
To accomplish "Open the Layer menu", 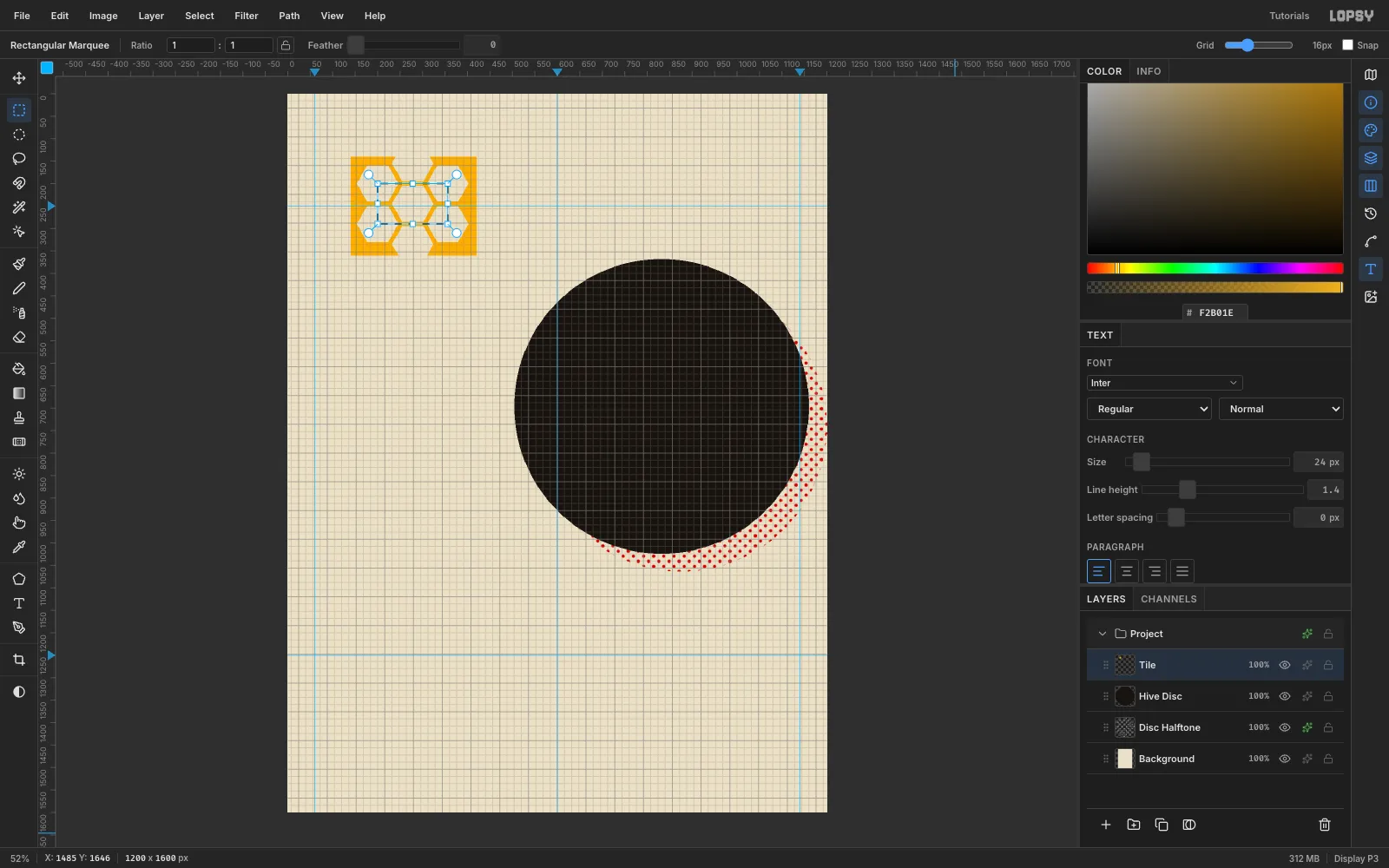I will coord(151,16).
